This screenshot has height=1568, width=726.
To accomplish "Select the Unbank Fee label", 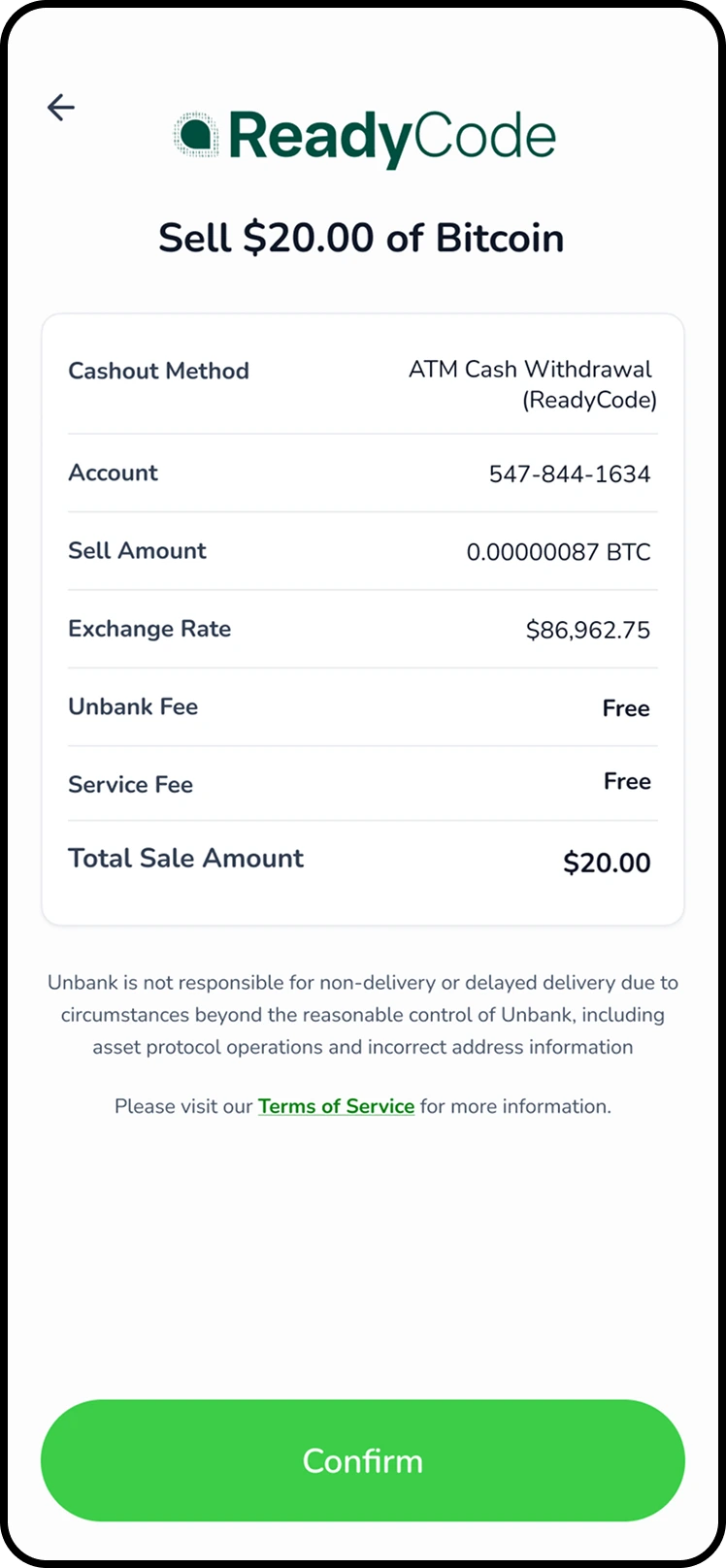I will 133,706.
